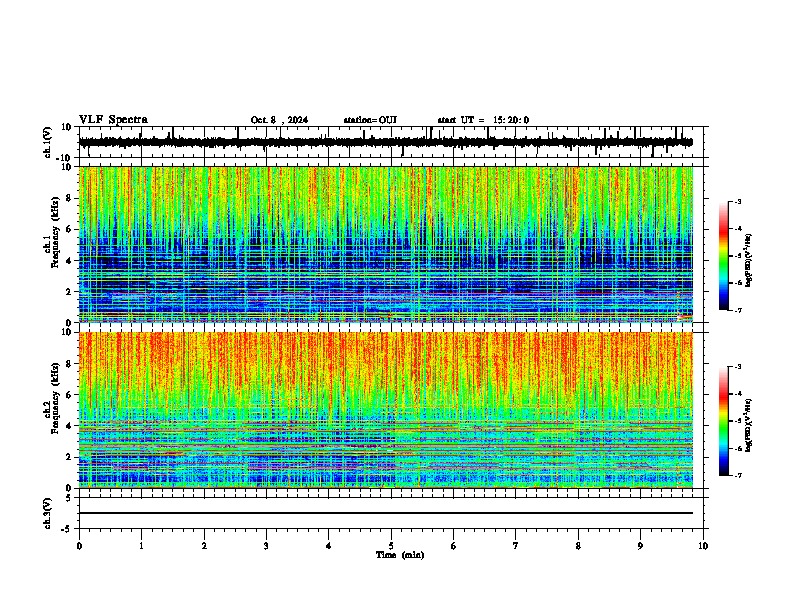This screenshot has width=792, height=612.
Task: Click the "5" tick on ch.3 voltage axis
Action: coord(69,498)
